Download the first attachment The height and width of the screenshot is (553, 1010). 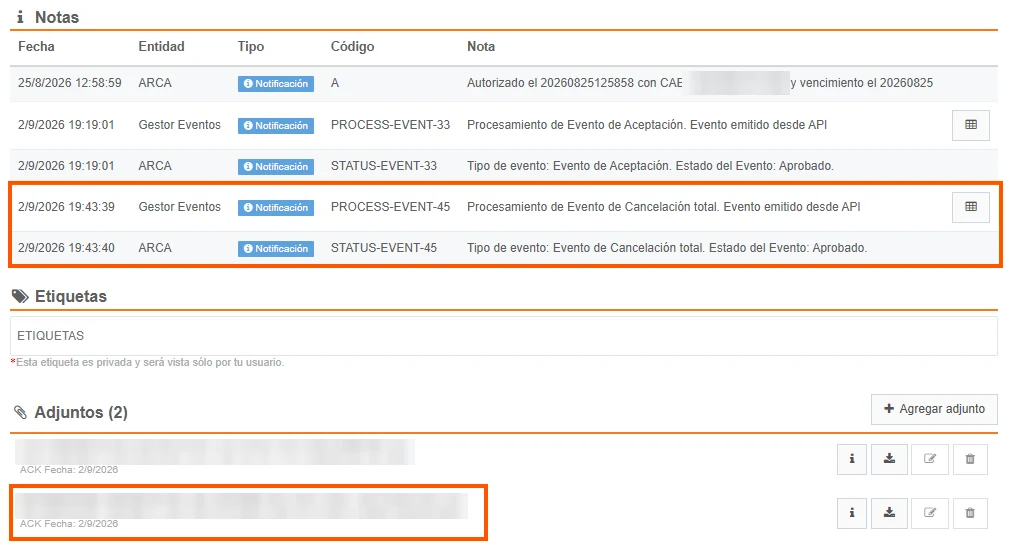[889, 459]
